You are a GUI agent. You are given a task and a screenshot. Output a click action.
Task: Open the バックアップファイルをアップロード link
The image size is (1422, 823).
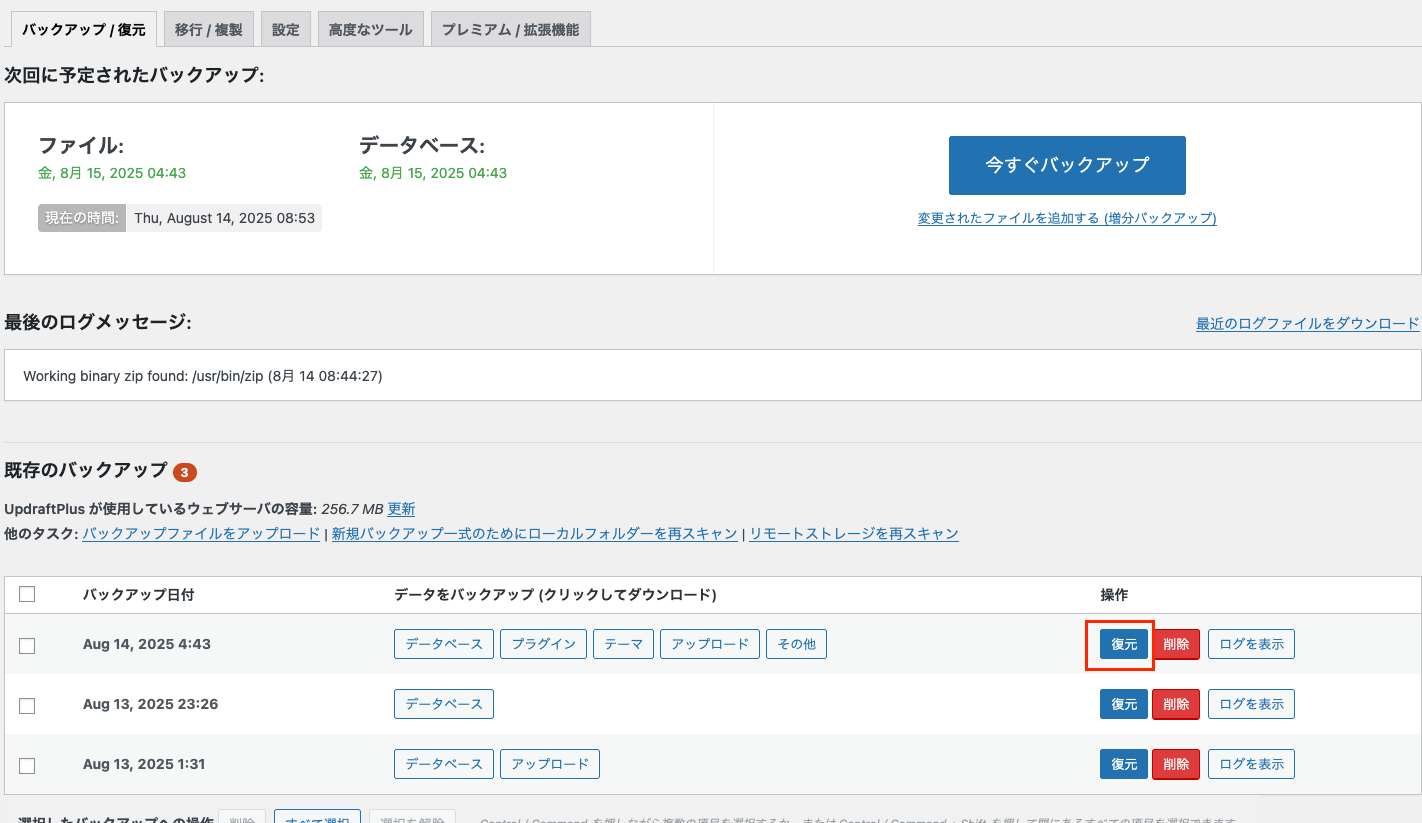201,533
